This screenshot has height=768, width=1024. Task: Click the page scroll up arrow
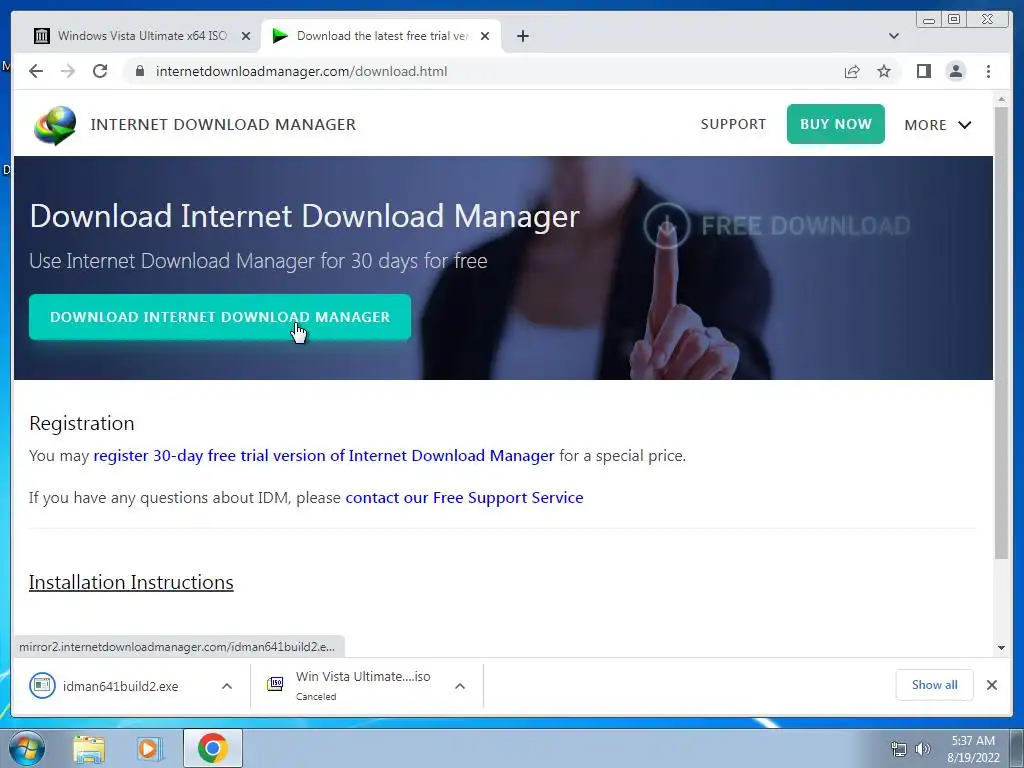[1001, 99]
